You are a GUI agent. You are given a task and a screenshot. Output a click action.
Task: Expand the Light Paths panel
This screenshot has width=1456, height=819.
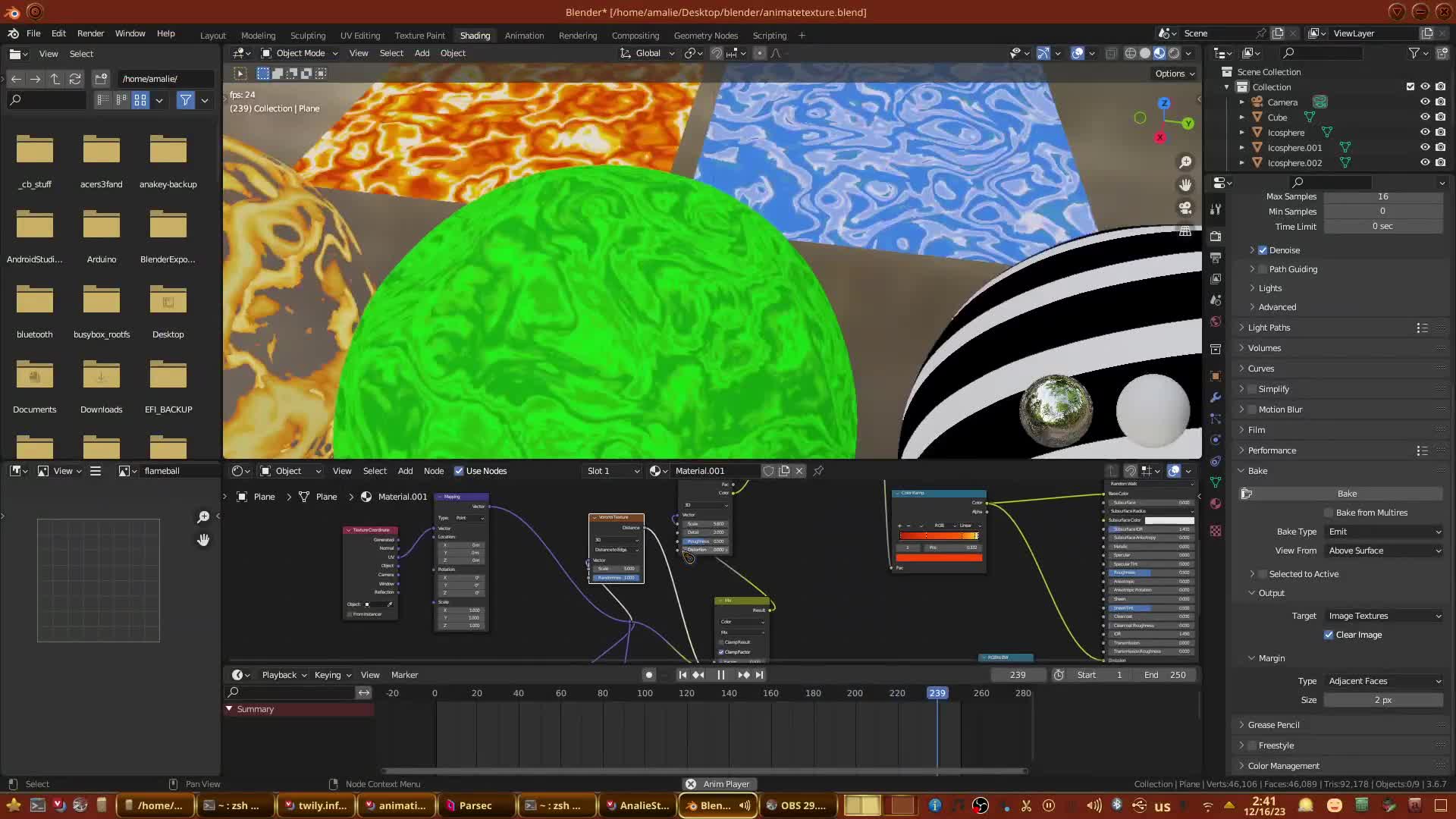click(1269, 328)
